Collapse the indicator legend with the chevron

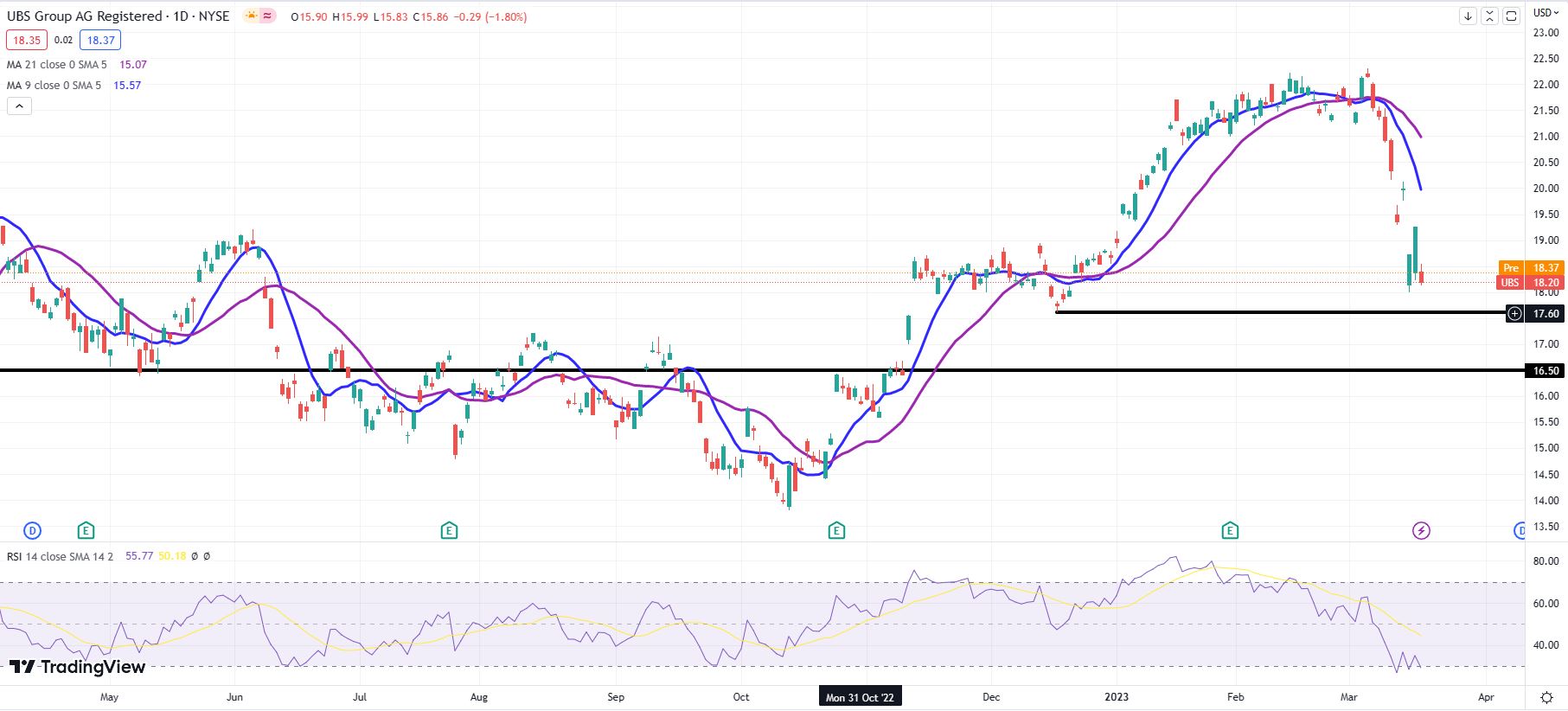point(19,106)
